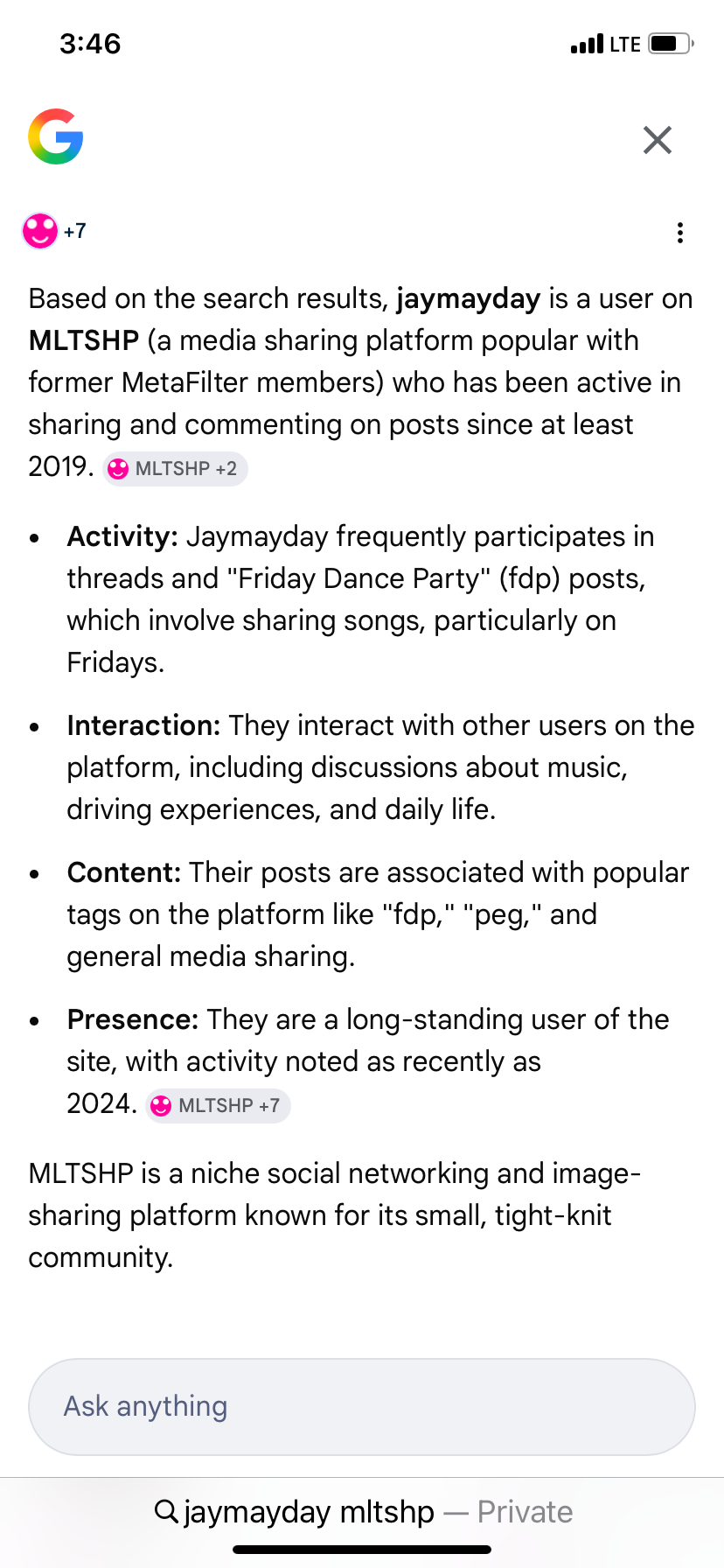724x1568 pixels.
Task: Select the jaymayday mltshp address bar text
Action: [x=309, y=1512]
